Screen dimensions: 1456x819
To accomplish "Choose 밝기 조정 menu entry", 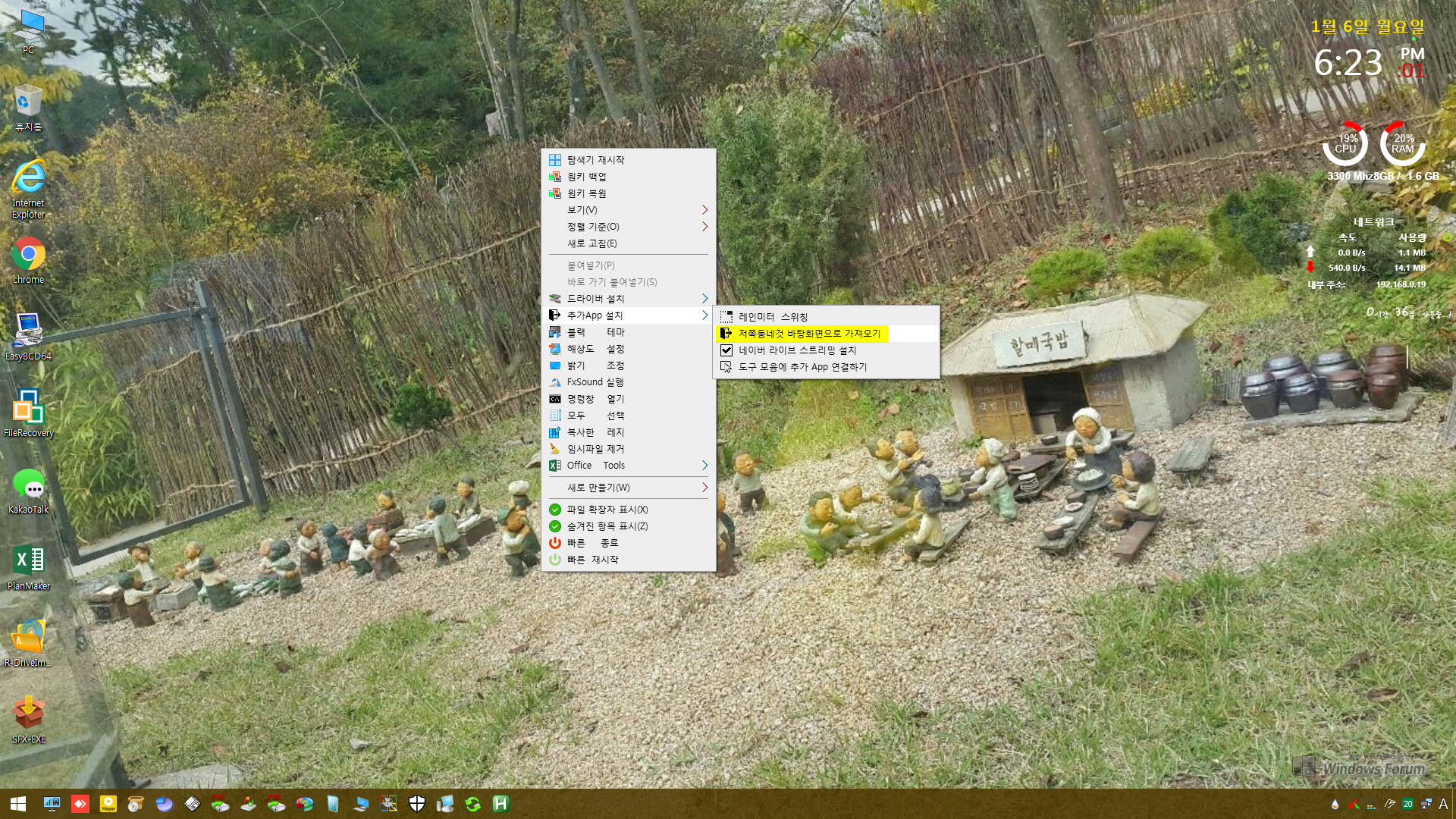I will click(628, 366).
